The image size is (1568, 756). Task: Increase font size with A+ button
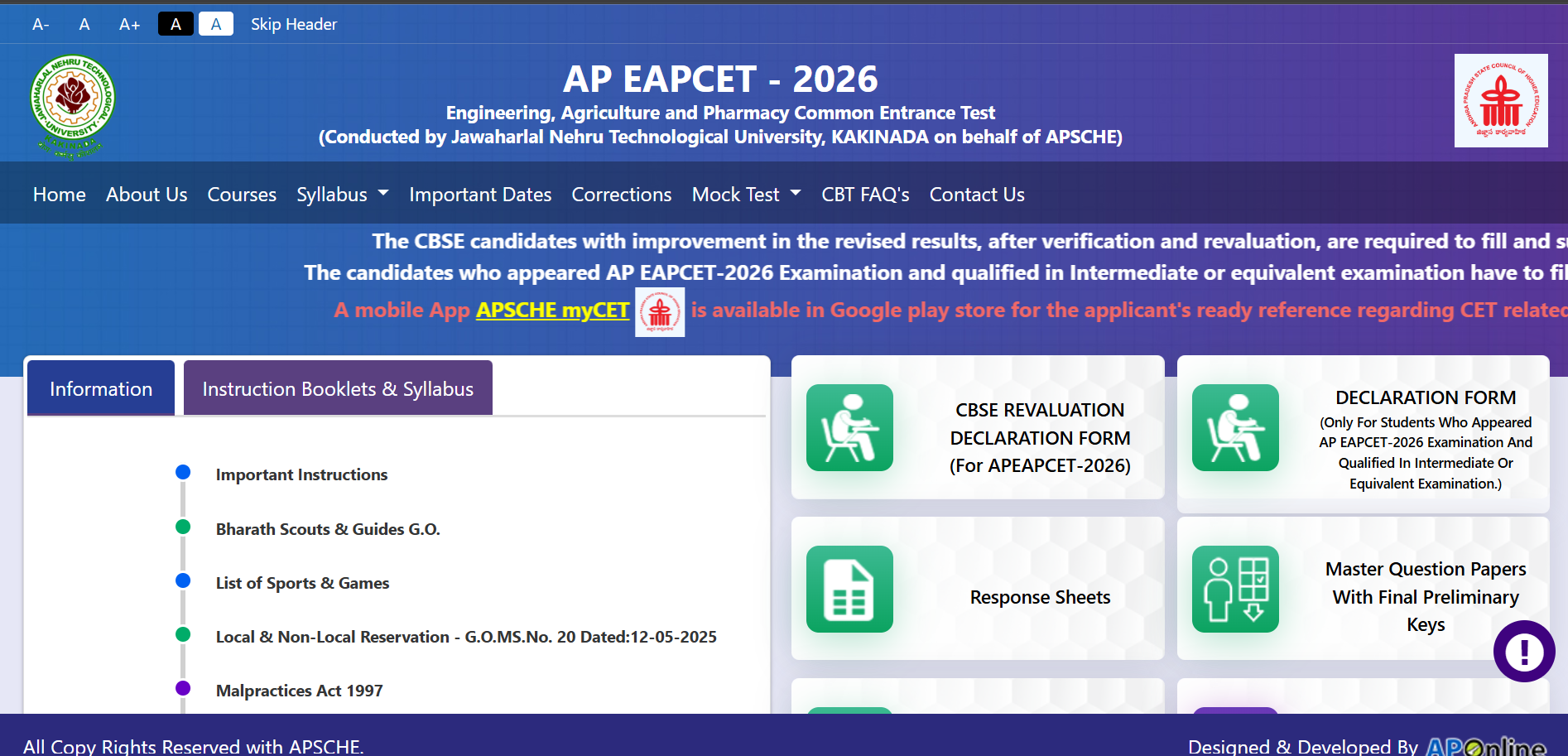129,24
